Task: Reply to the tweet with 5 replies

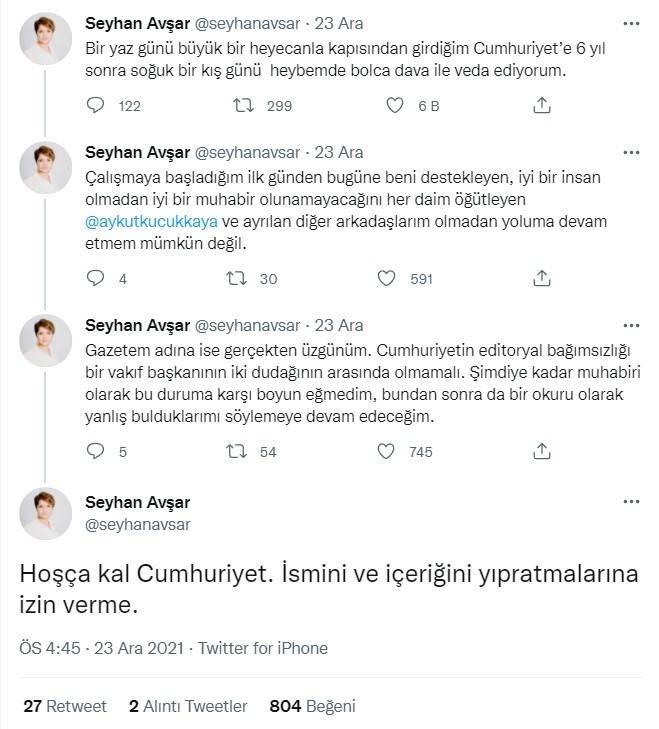Action: pos(96,452)
